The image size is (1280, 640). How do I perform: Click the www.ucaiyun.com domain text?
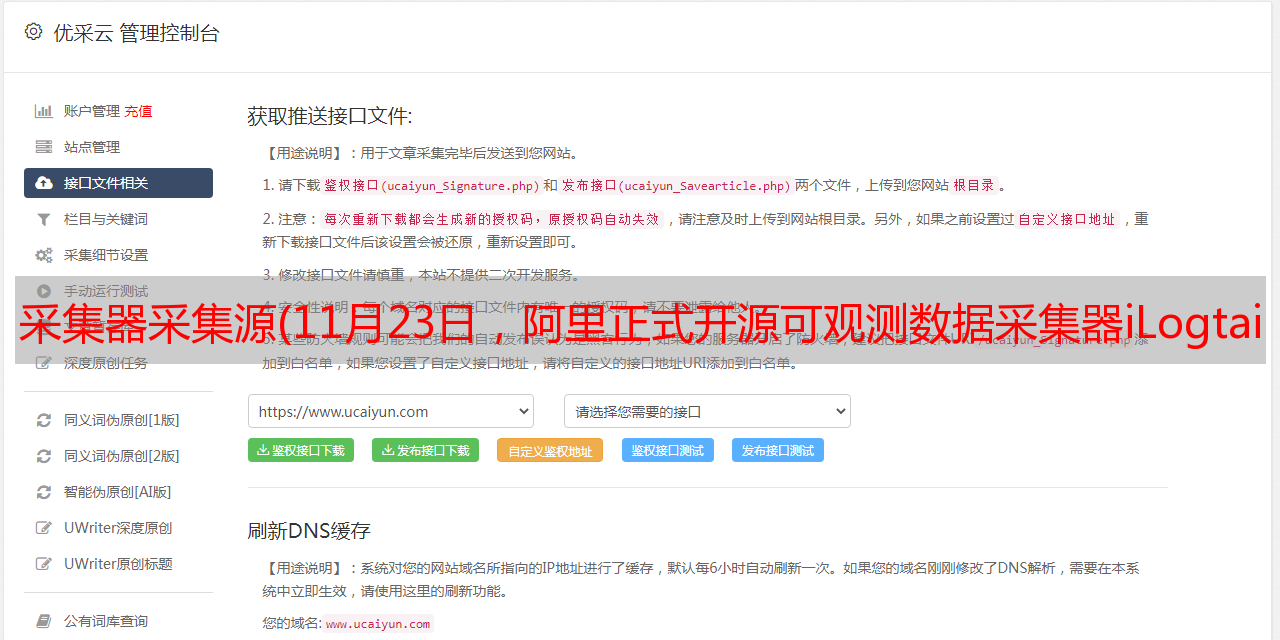point(378,623)
